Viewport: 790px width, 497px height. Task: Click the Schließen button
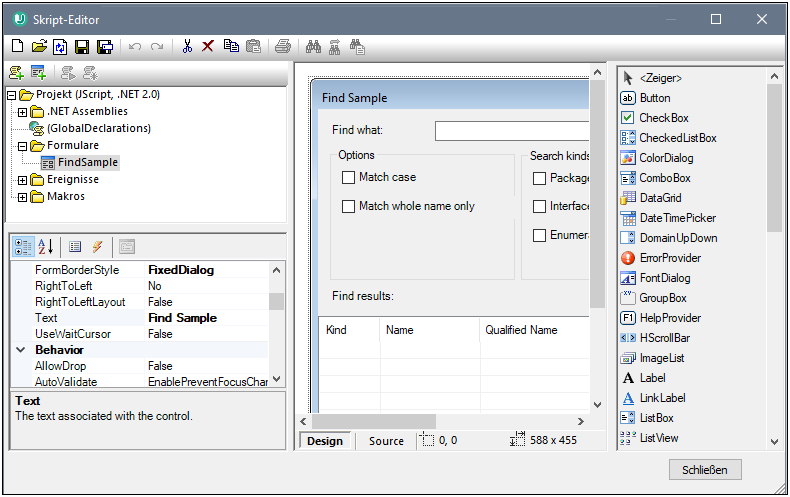pos(705,470)
